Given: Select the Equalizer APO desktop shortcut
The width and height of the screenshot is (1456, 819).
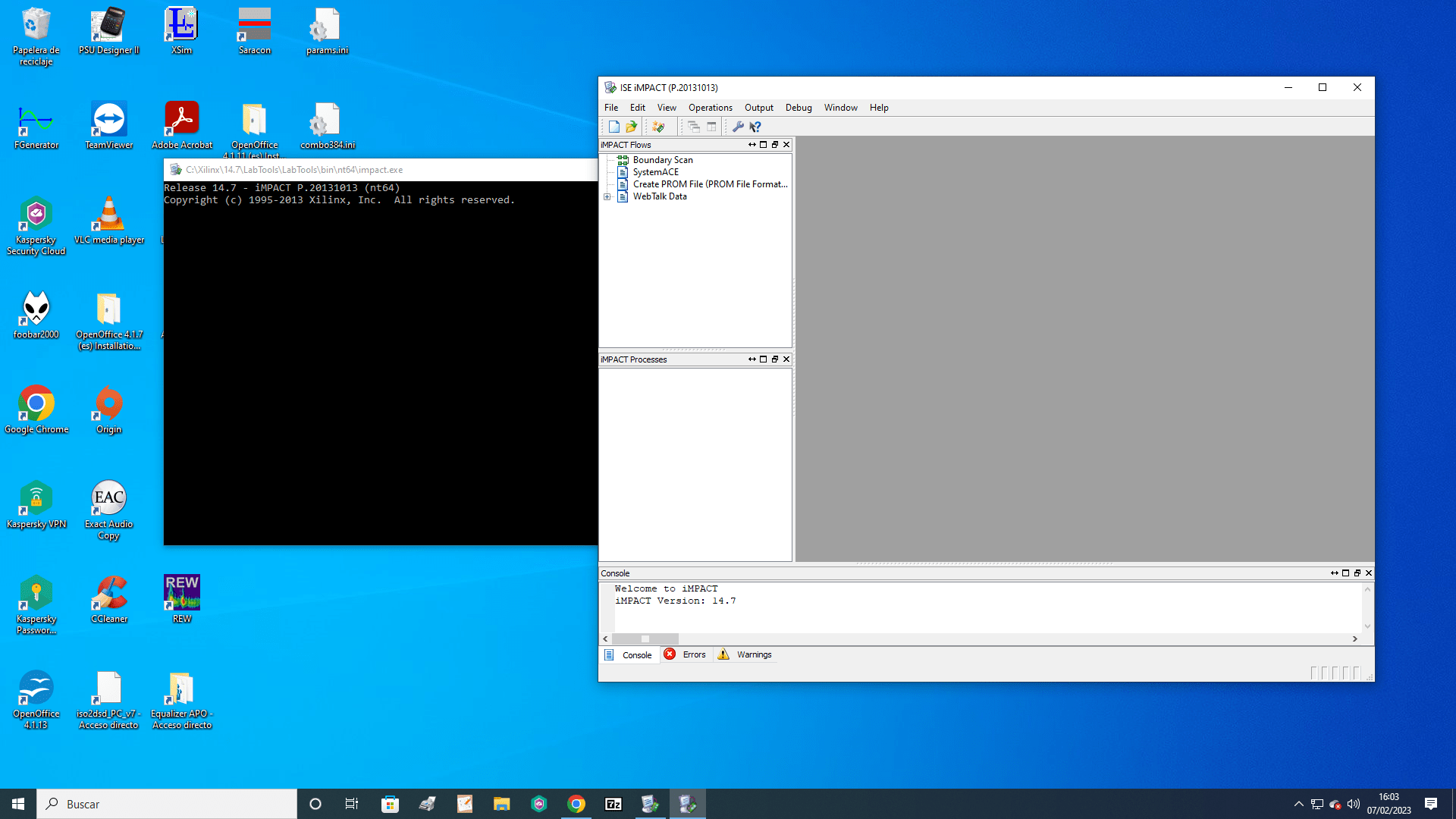Looking at the screenshot, I should tap(182, 699).
